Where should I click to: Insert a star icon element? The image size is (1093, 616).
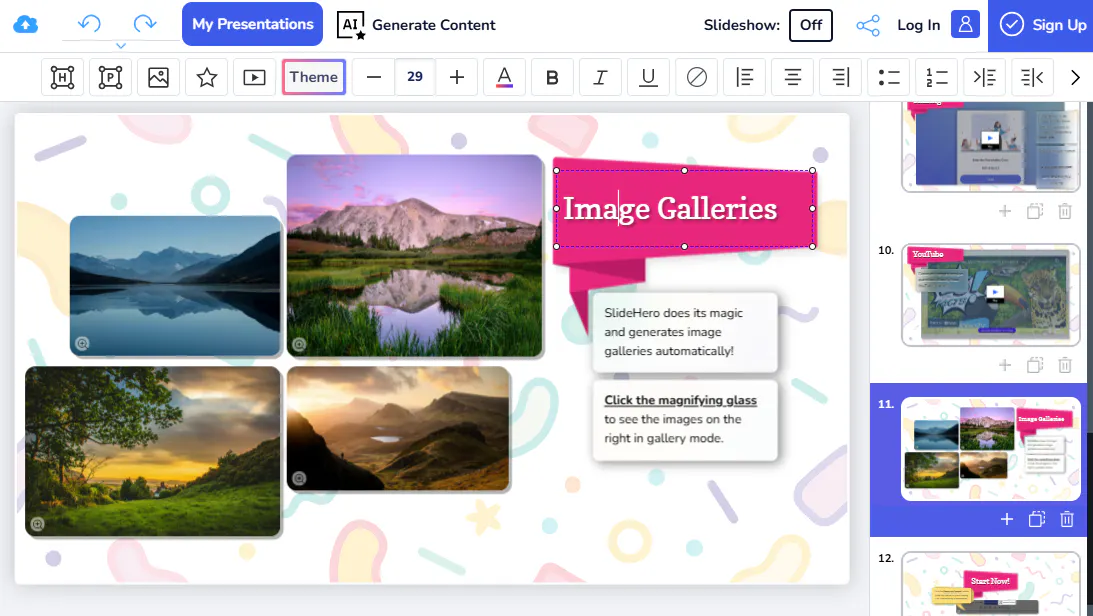[x=206, y=77]
